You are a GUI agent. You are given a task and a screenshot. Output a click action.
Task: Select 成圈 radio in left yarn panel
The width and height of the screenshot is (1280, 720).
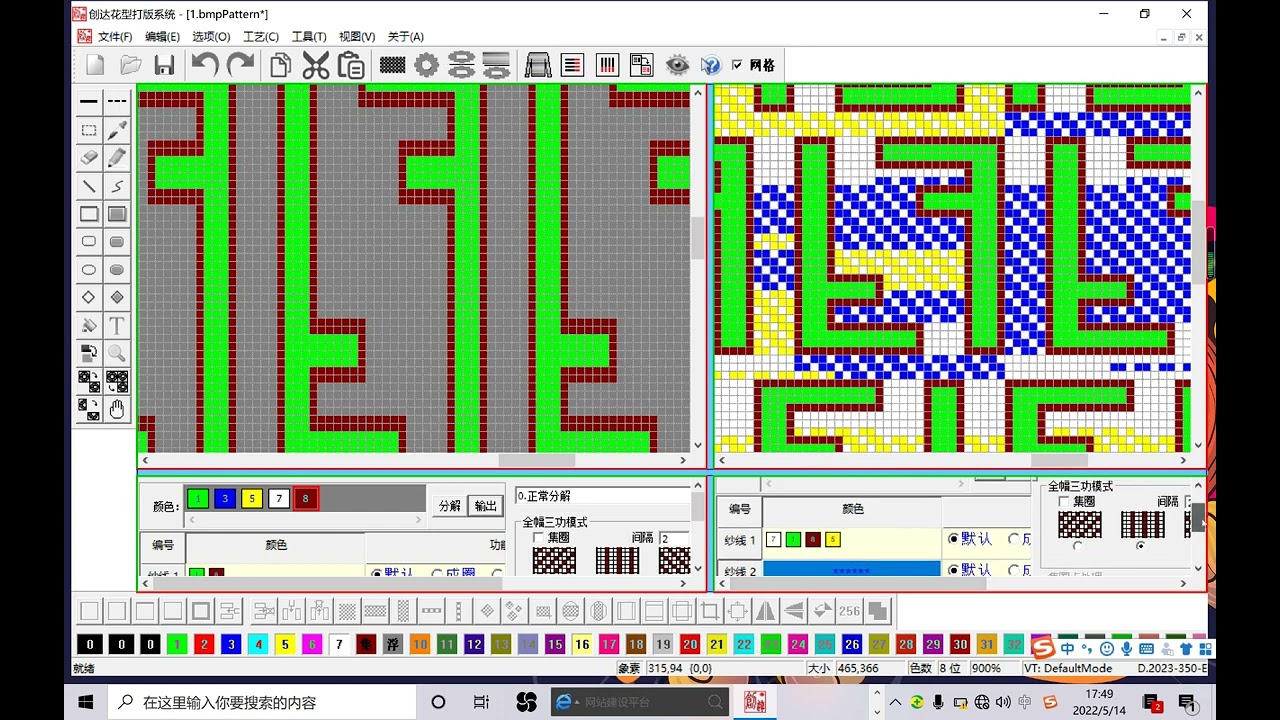[x=437, y=574]
